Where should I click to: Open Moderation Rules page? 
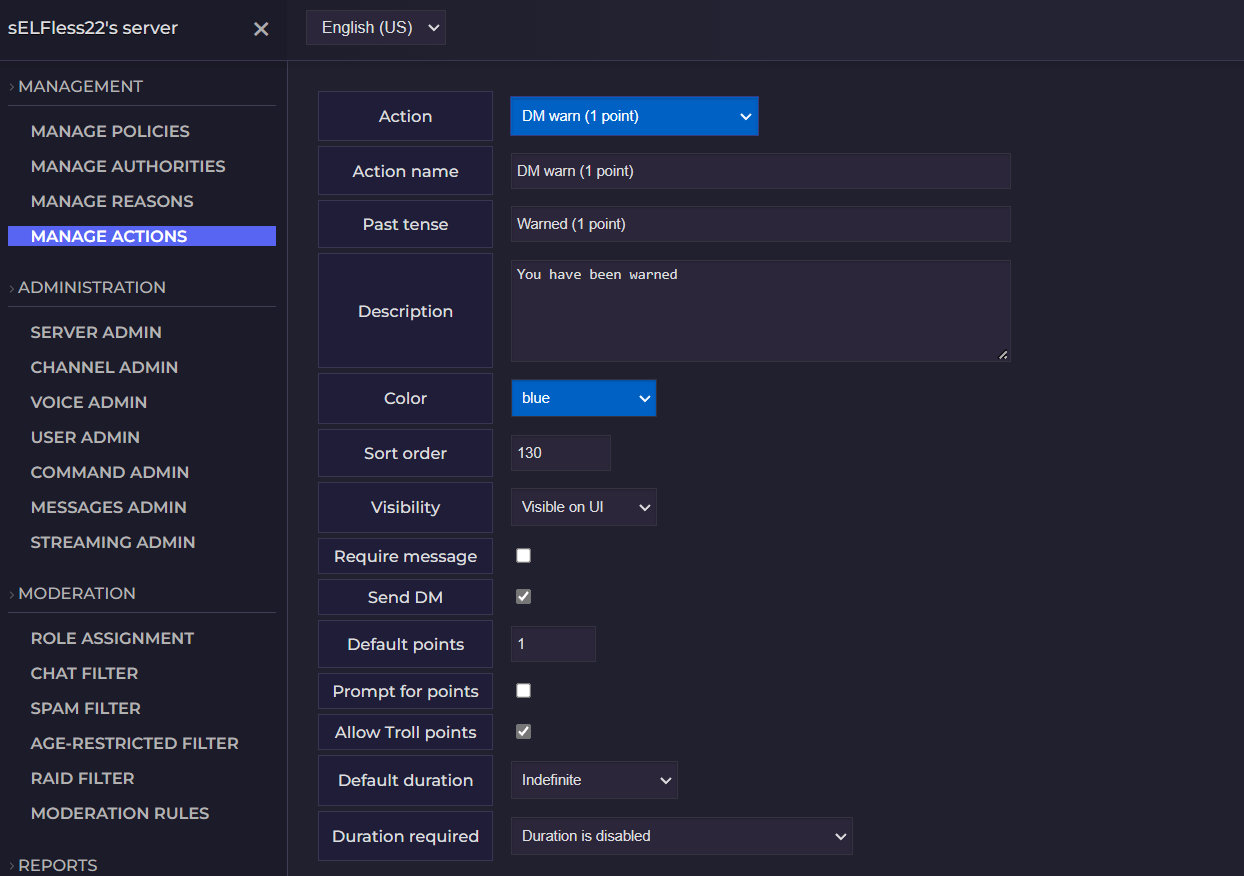tap(120, 813)
